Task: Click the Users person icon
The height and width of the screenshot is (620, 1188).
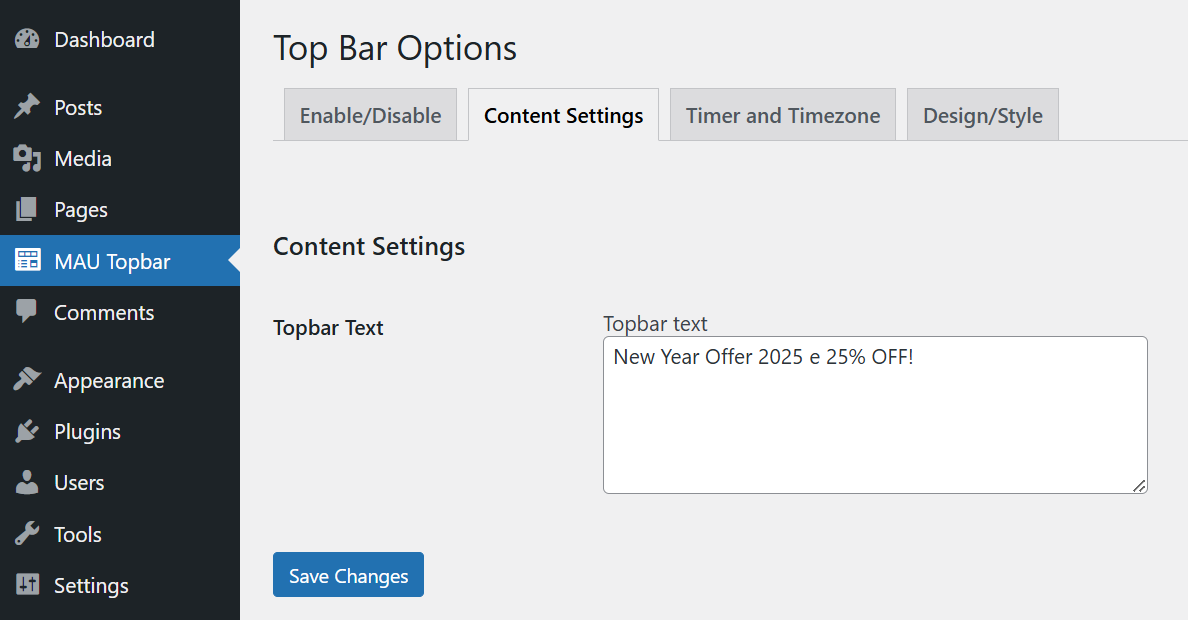Action: pyautogui.click(x=27, y=483)
